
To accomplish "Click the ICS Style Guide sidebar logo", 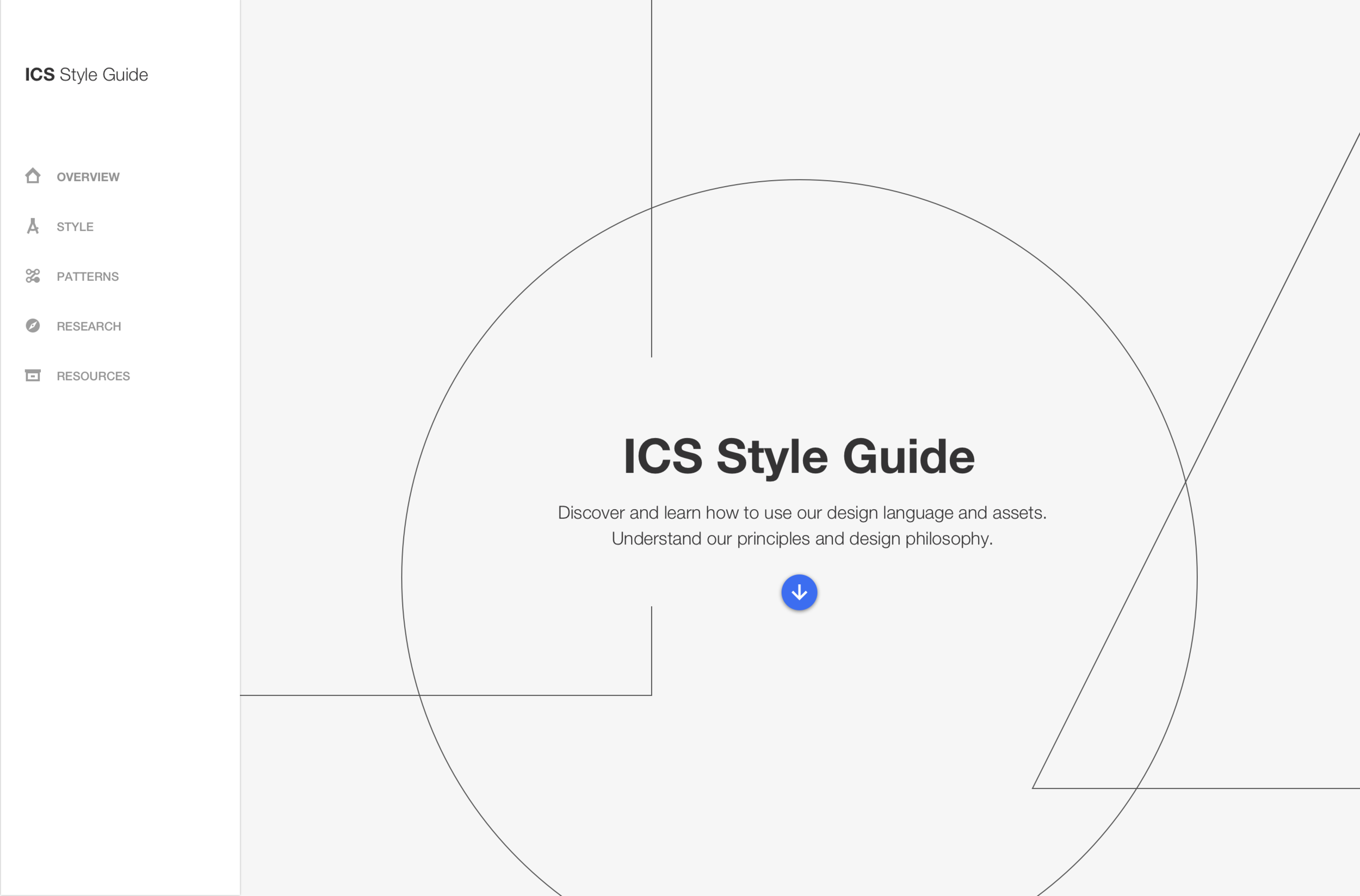I will click(86, 75).
